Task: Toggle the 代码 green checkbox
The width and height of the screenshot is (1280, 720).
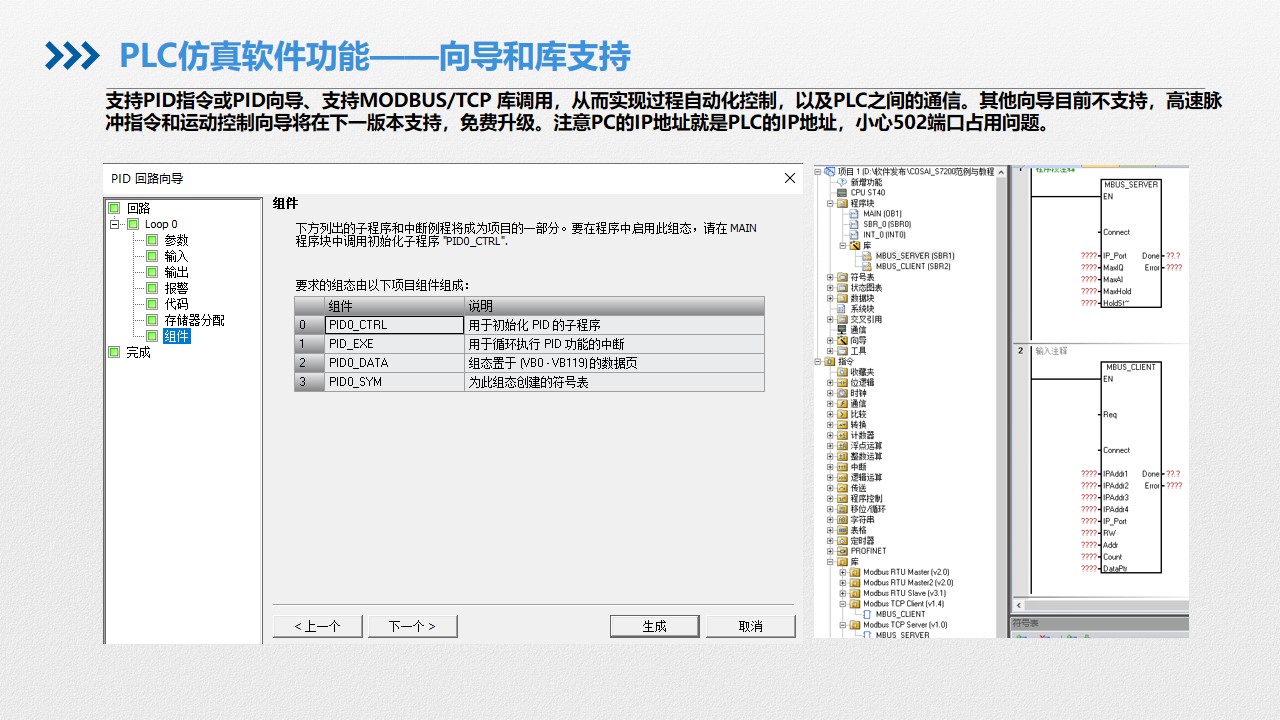Action: click(152, 304)
